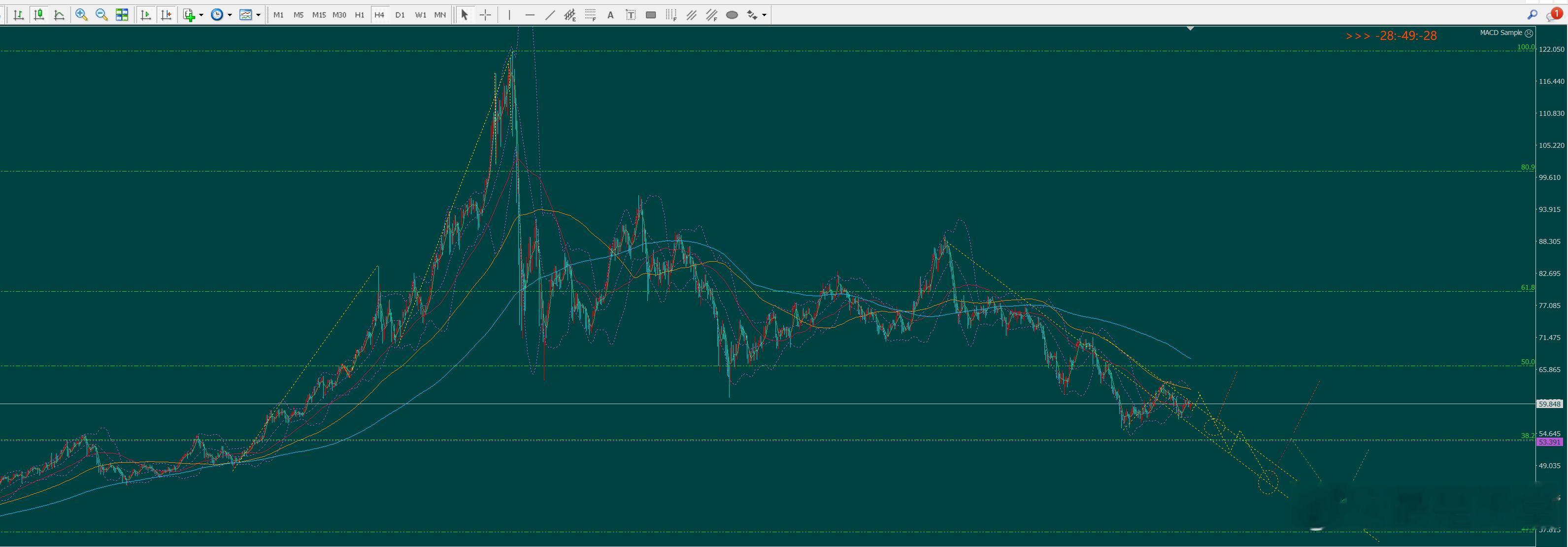Click the 71.475 price axis value

[1550, 338]
